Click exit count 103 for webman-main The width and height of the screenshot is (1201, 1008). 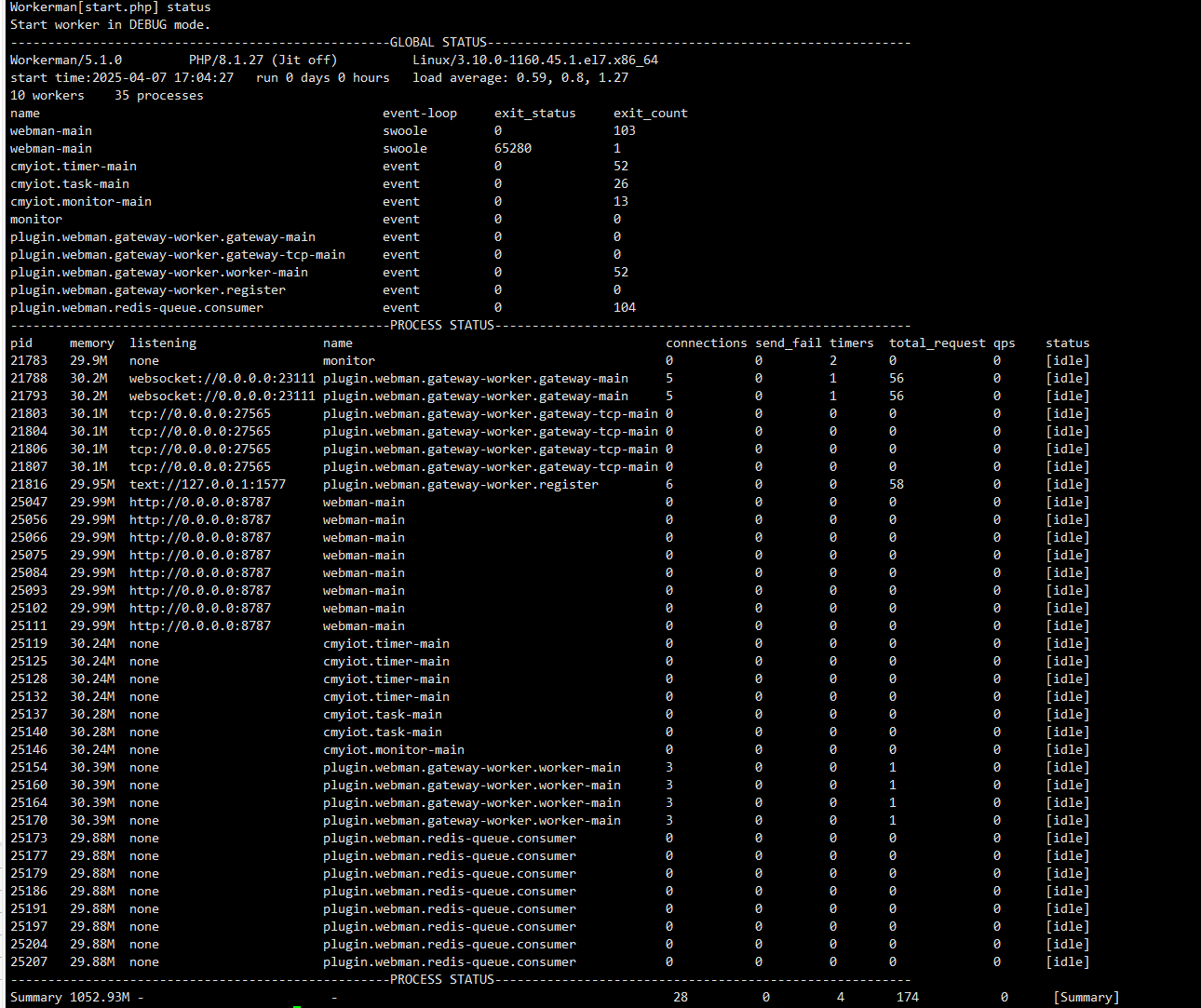[x=625, y=130]
